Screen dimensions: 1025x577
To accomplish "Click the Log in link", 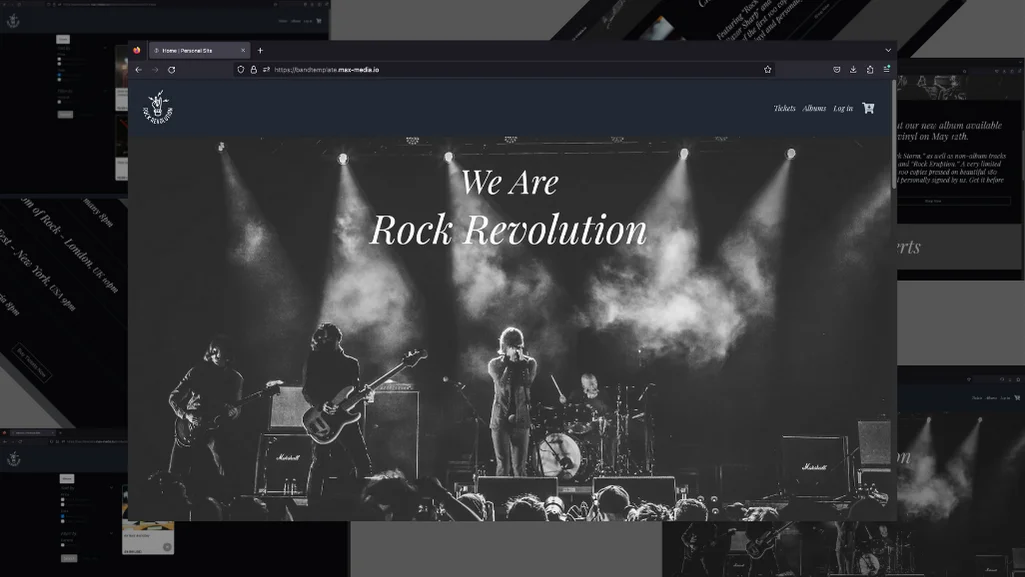I will pos(843,108).
